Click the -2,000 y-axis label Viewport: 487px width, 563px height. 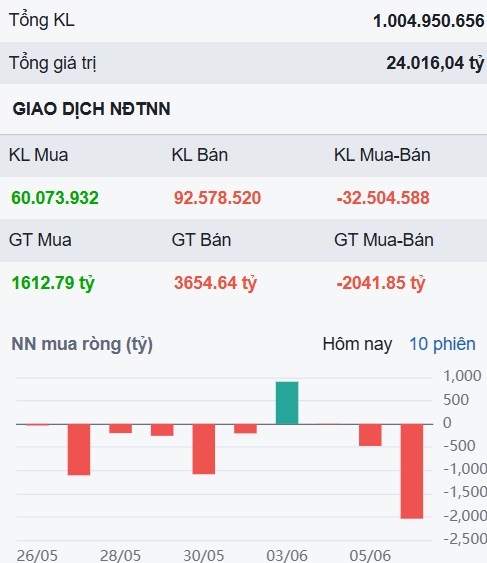coord(465,516)
